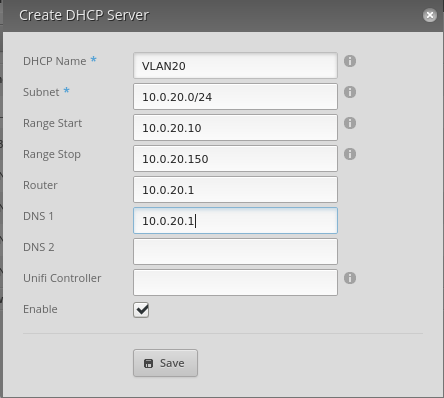
Task: Click the DNS 1 label
Action: [38, 216]
